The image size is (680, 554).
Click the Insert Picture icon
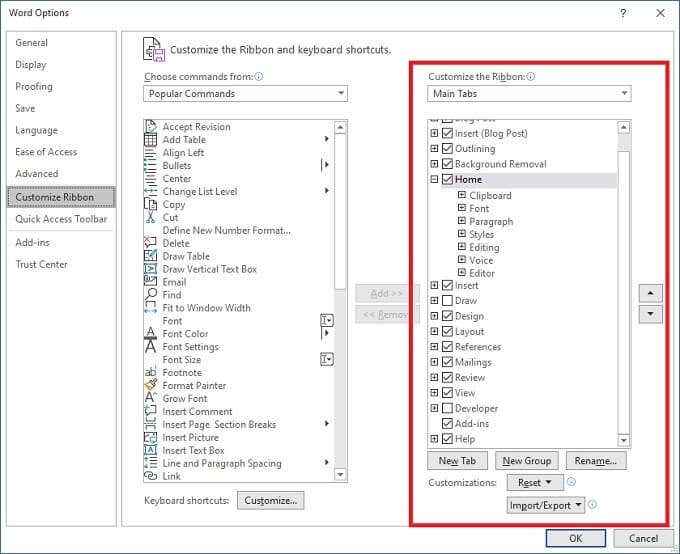coord(150,437)
